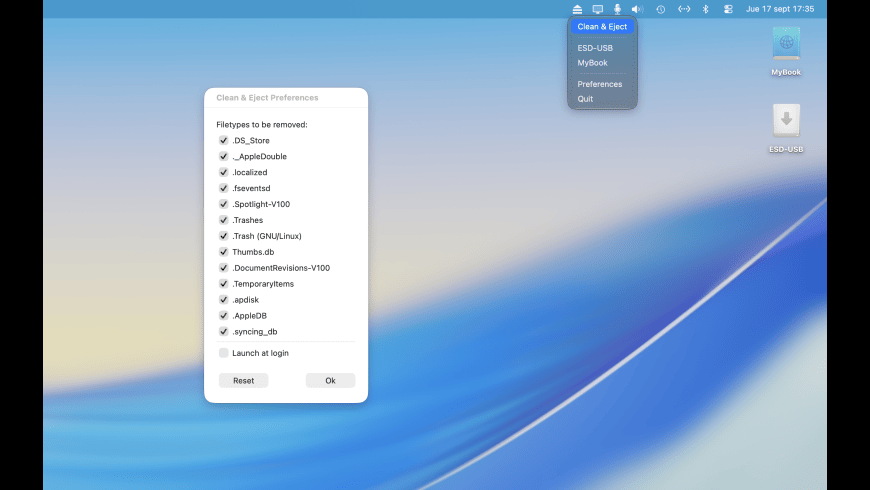Disable the .DocumentRevisions-V100 checkbox
This screenshot has width=870, height=490.
click(224, 267)
